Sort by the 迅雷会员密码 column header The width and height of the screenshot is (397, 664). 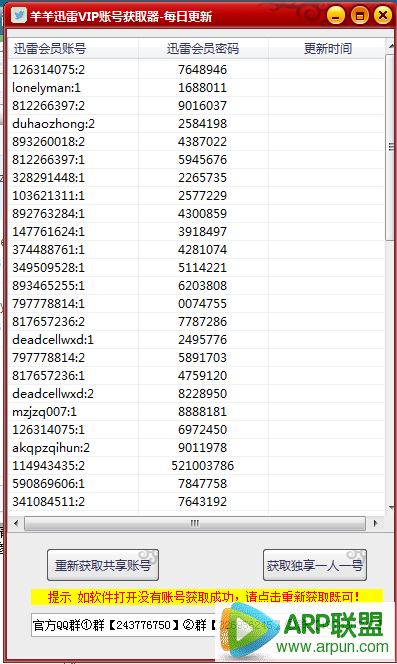(203, 49)
